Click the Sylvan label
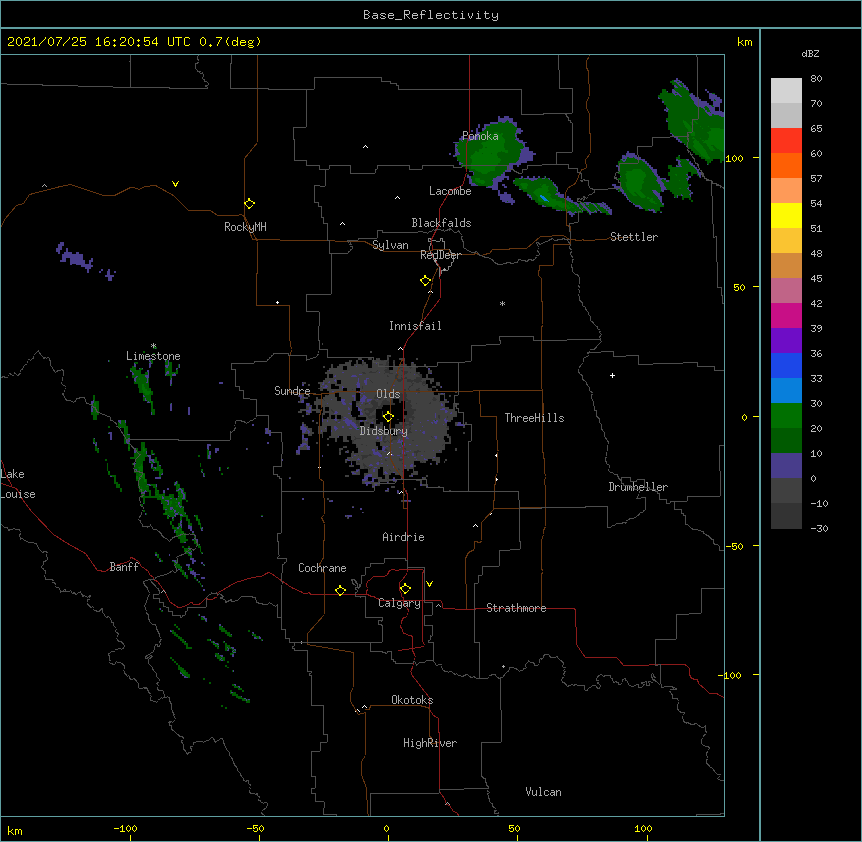Viewport: 862px width, 842px height. [390, 245]
